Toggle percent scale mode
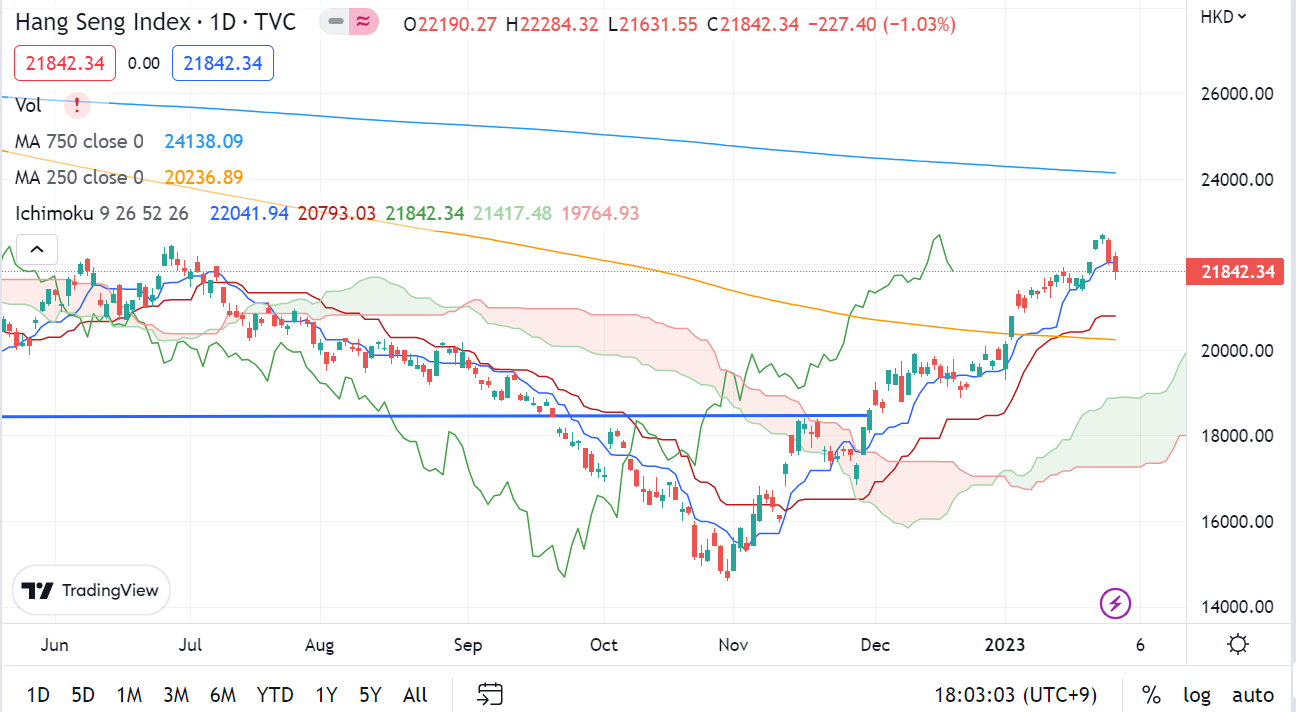The image size is (1296, 712). click(1151, 695)
